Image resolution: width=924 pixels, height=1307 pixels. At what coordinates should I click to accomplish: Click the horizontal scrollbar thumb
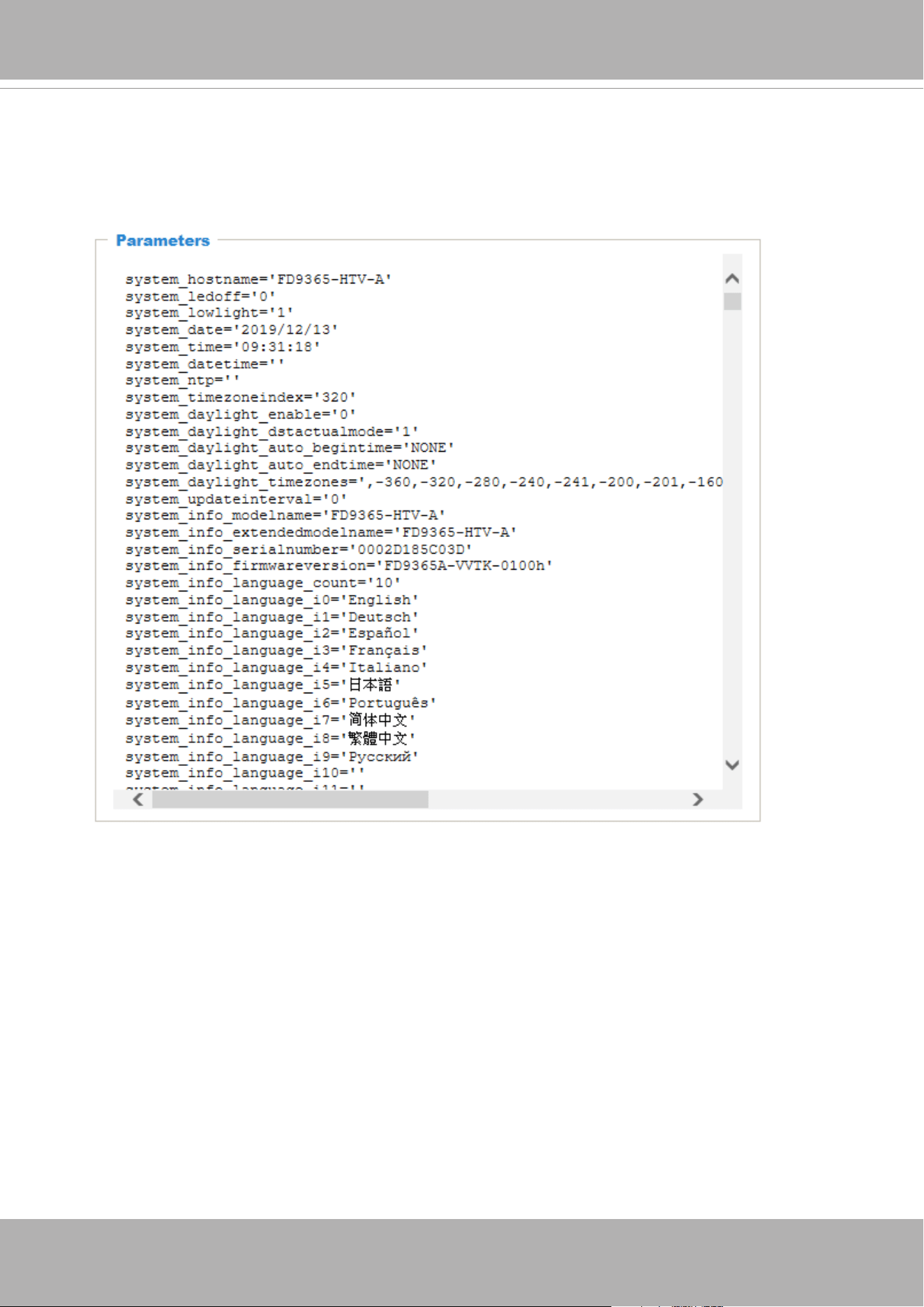(290, 799)
